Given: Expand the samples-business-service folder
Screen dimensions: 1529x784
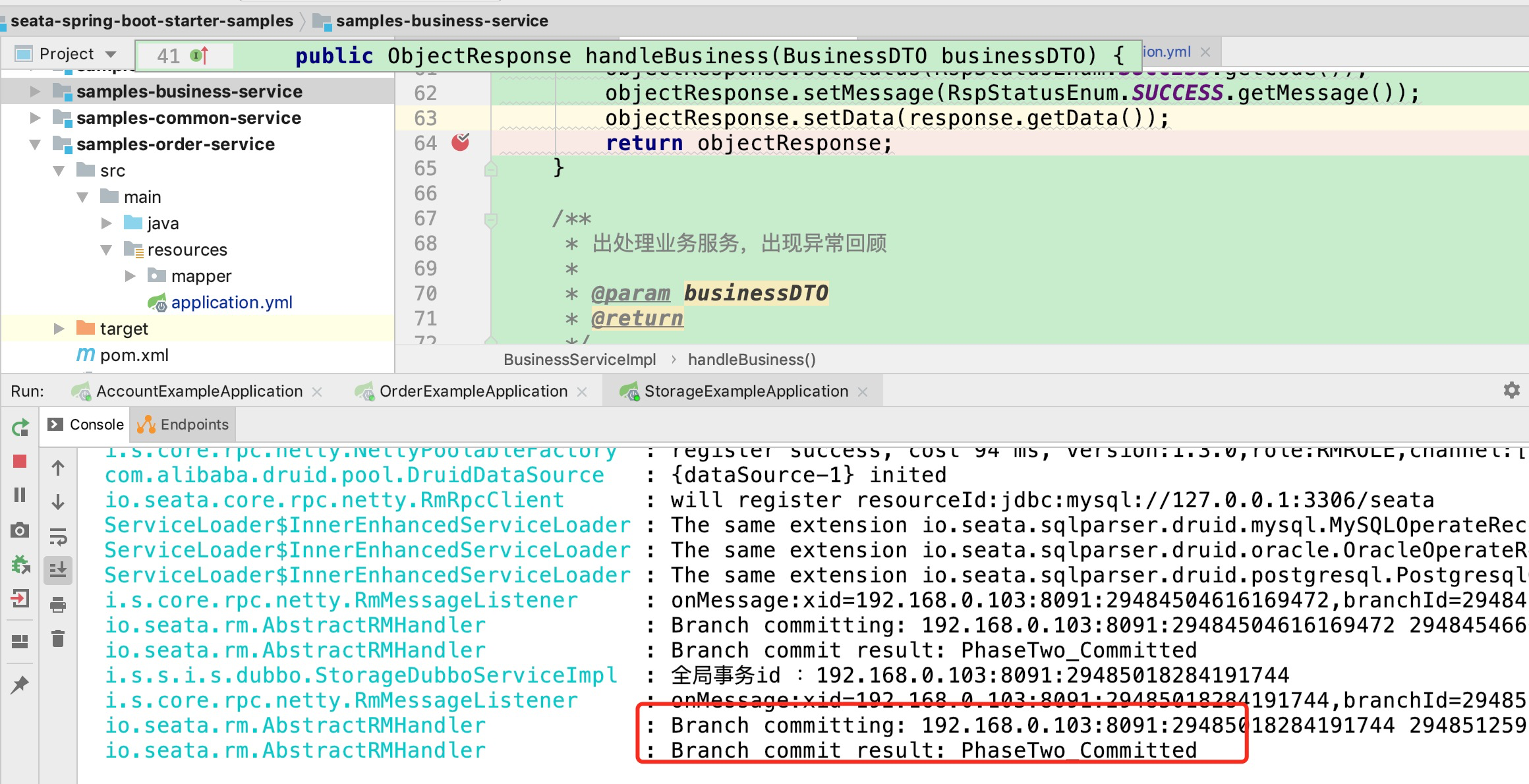Looking at the screenshot, I should coord(35,92).
